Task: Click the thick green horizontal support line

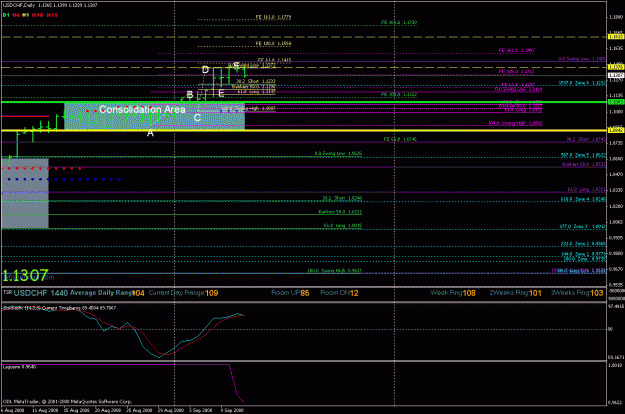Action: click(303, 102)
